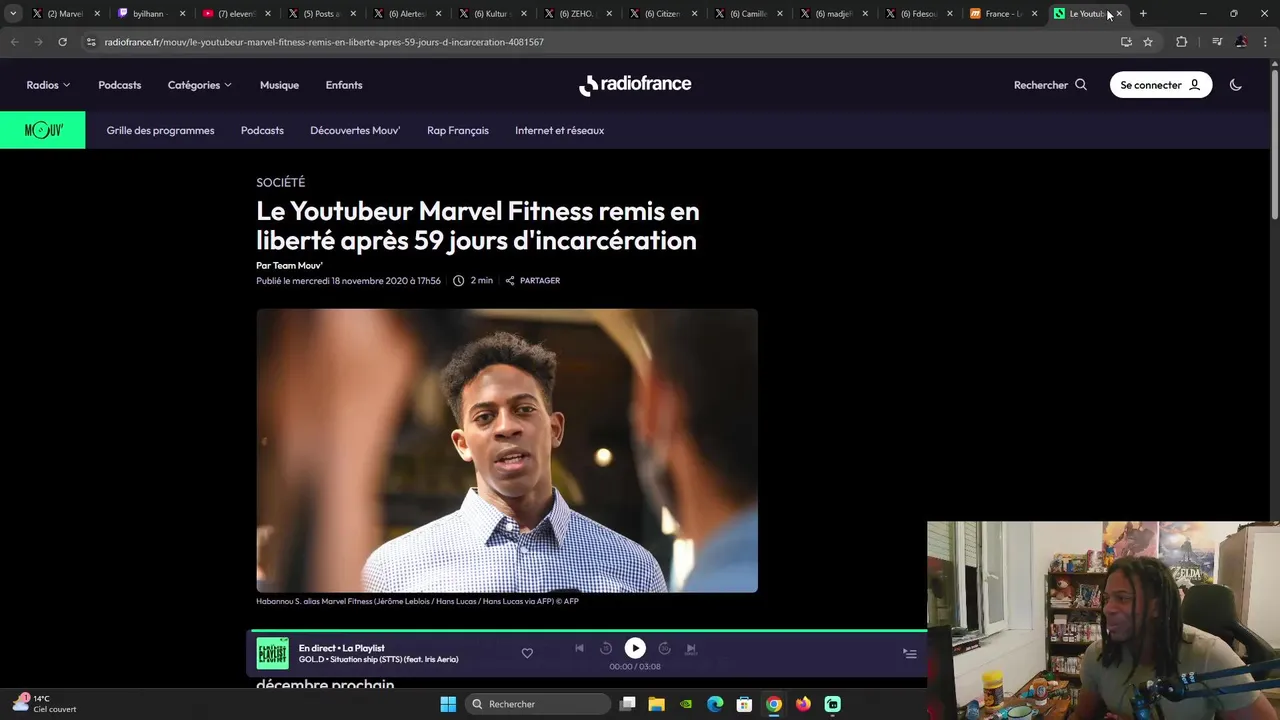The width and height of the screenshot is (1280, 720).
Task: Close the (2) Marvel X tab
Action: 97,14
